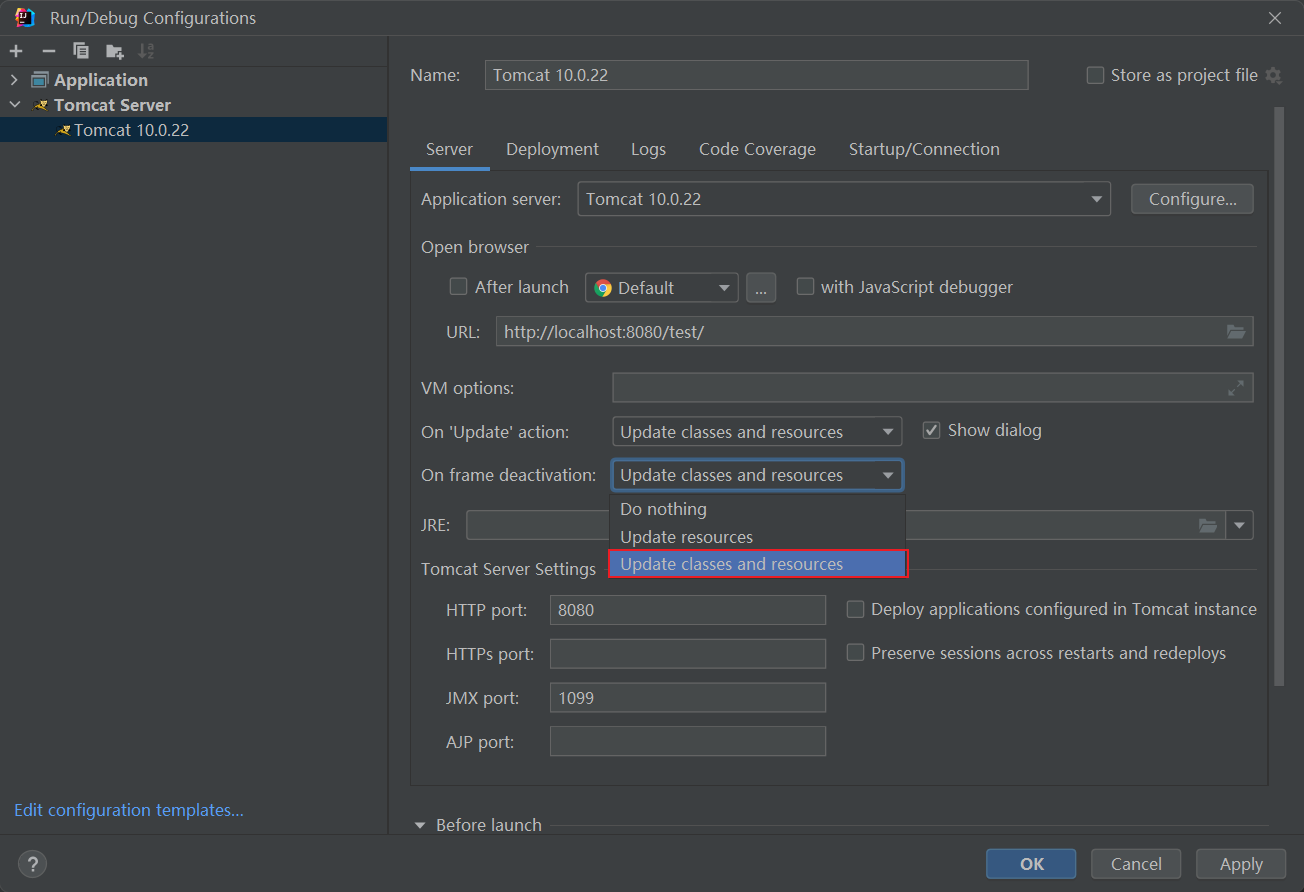Uncheck the Show dialog checkbox
The image size is (1304, 892).
click(x=931, y=430)
